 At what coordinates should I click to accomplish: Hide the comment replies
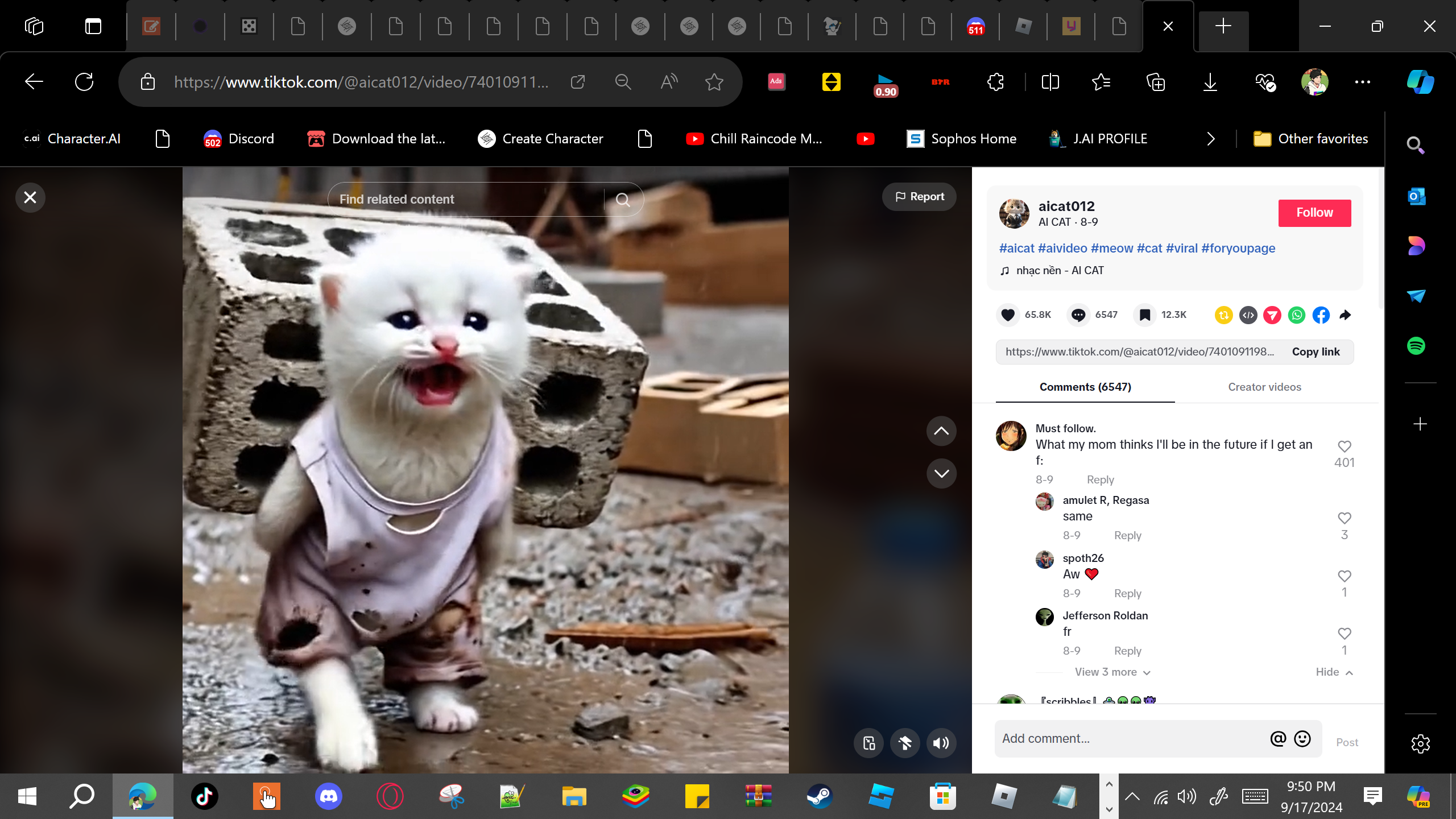tap(1334, 672)
